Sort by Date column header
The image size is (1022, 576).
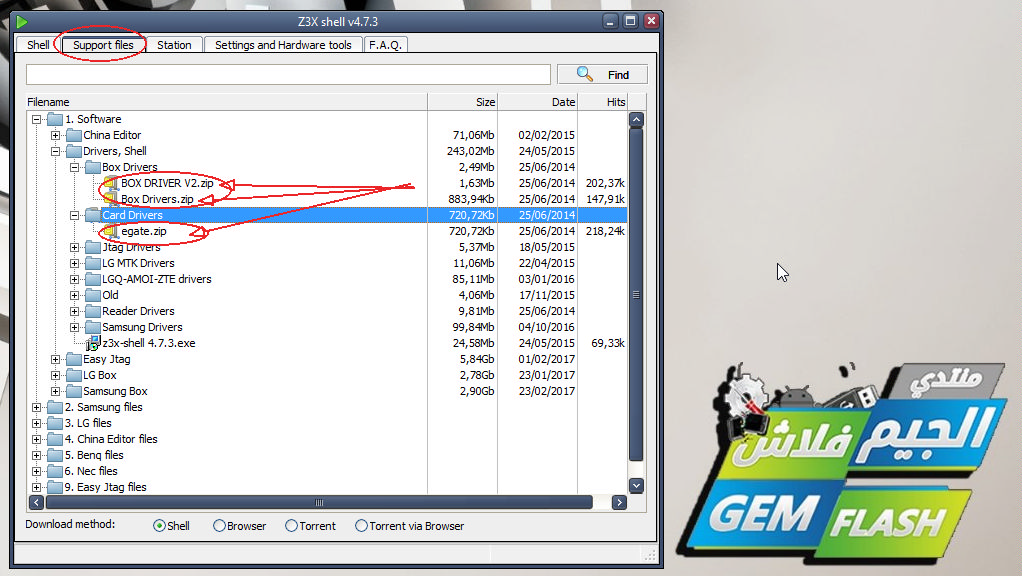538,102
